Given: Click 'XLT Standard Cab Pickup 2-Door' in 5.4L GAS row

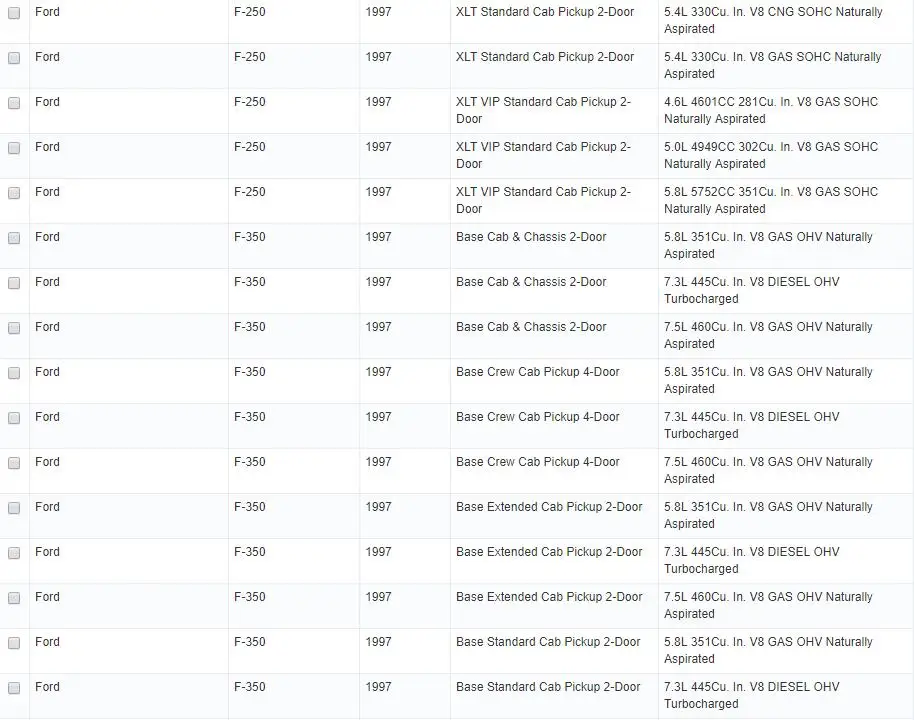Looking at the screenshot, I should click(545, 57).
